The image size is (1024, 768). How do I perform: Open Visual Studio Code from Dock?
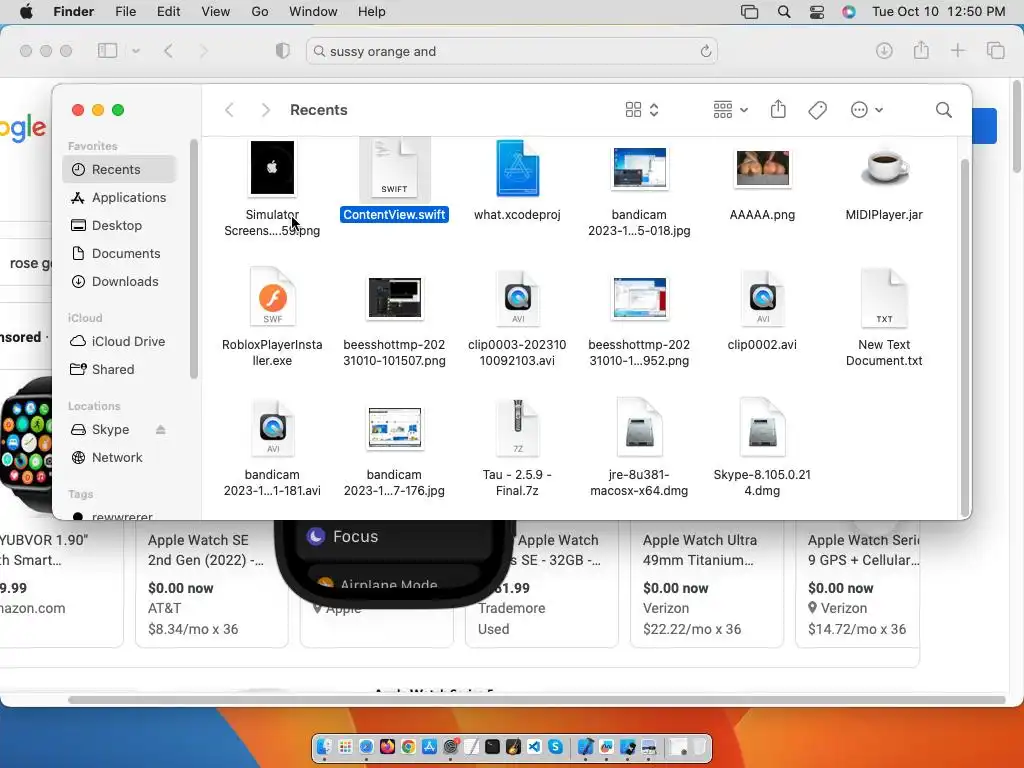point(534,746)
